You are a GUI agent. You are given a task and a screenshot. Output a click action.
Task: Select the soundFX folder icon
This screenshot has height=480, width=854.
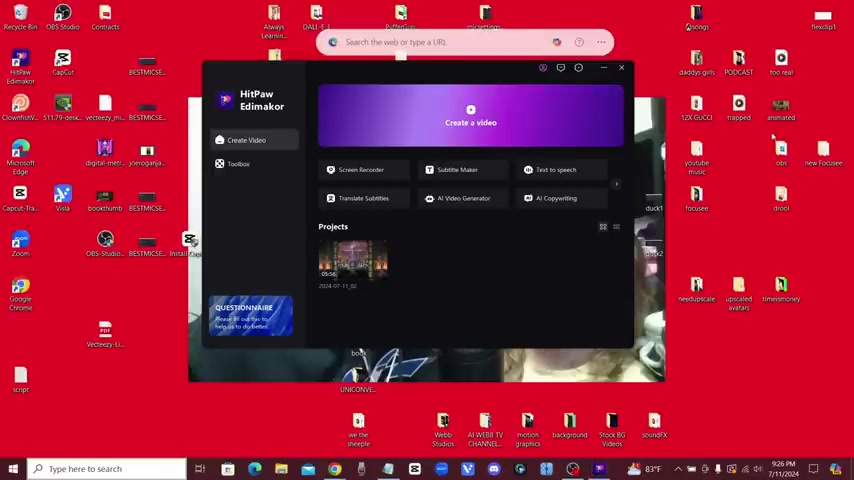pyautogui.click(x=654, y=425)
